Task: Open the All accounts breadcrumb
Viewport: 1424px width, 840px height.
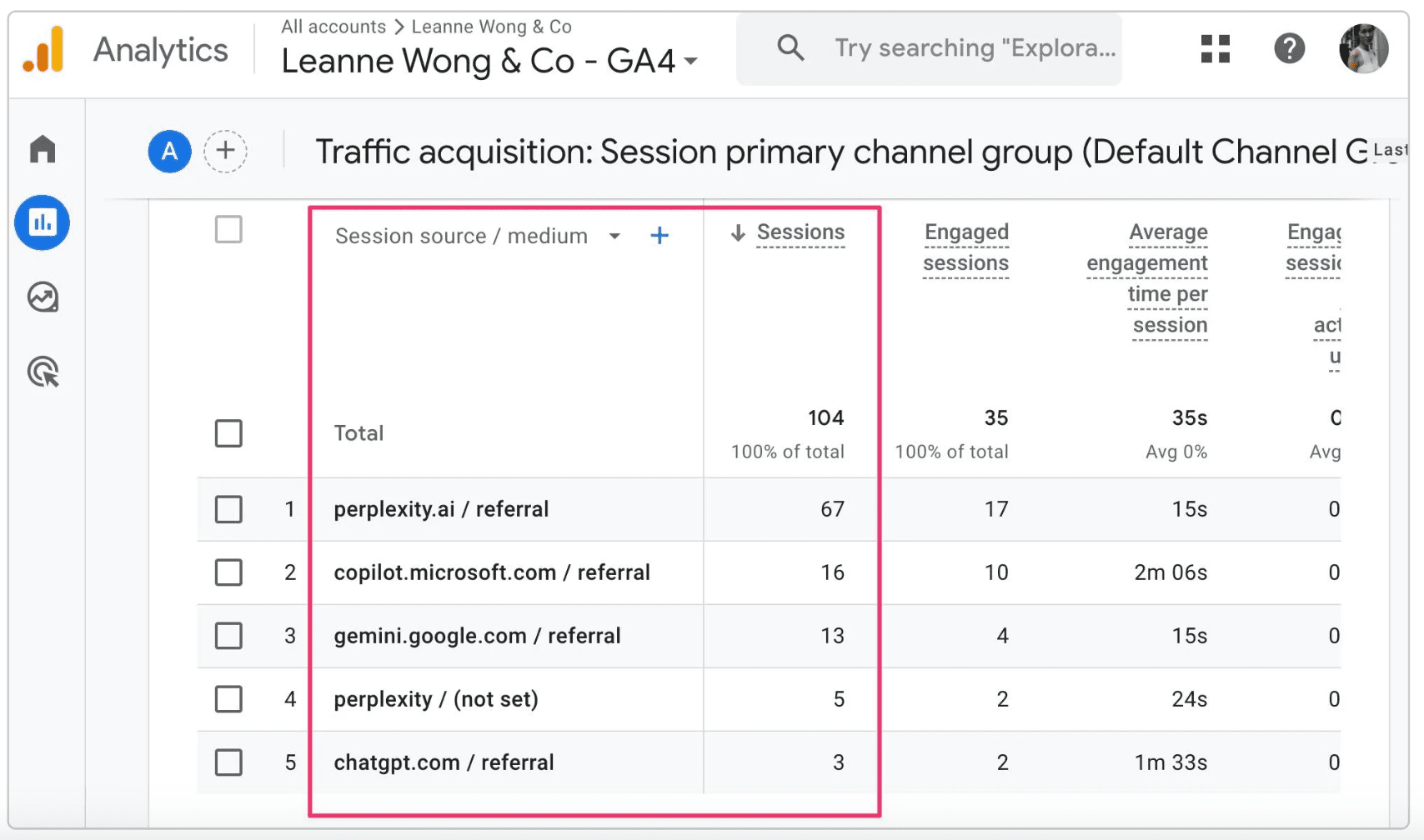Action: [x=333, y=26]
